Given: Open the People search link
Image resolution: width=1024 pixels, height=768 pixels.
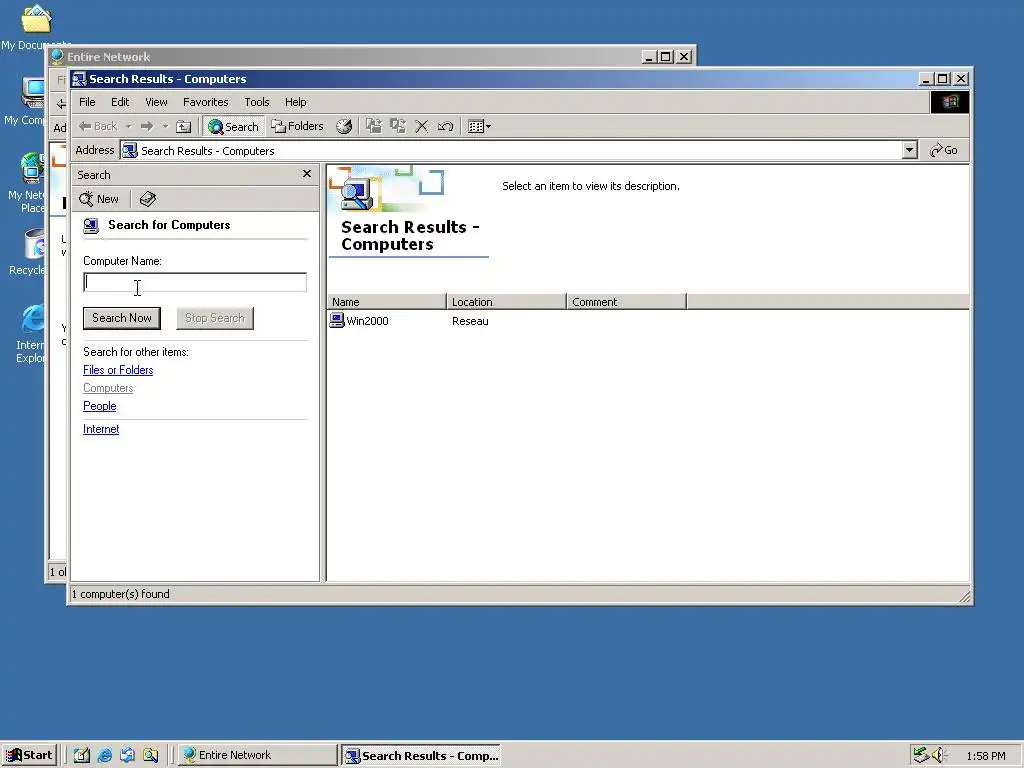Looking at the screenshot, I should coord(99,406).
